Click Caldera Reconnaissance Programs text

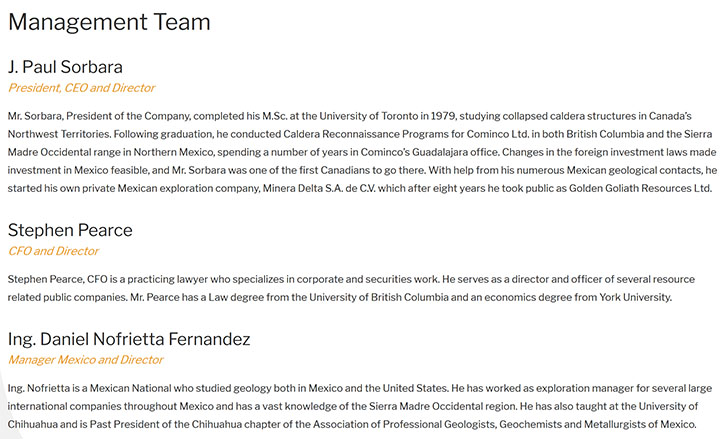click(365, 134)
